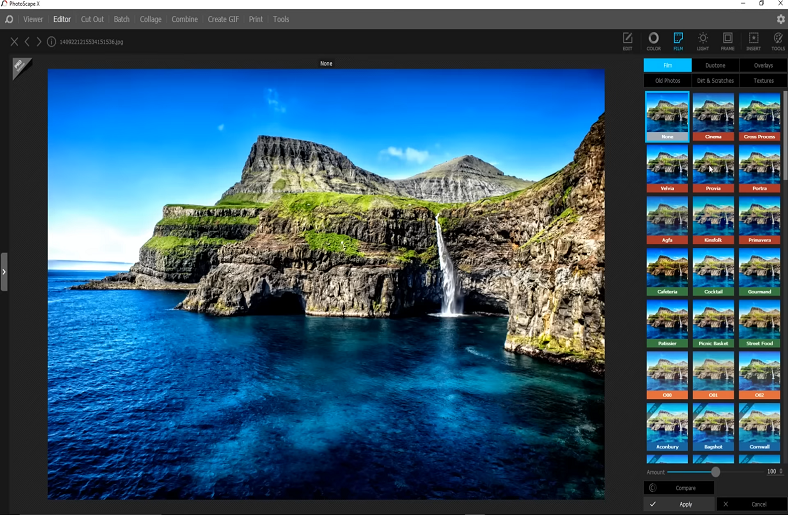Open the Cut Out tab

92,19
